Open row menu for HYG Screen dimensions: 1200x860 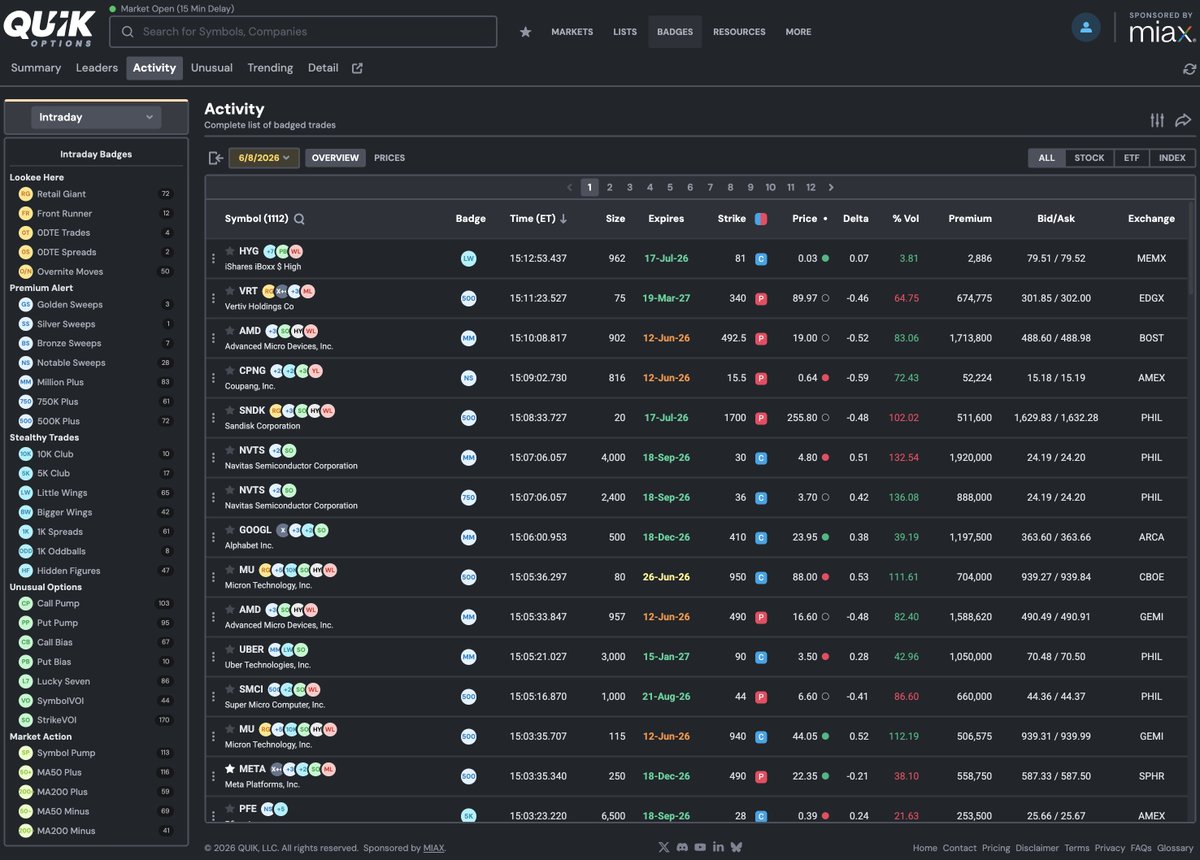[x=213, y=258]
